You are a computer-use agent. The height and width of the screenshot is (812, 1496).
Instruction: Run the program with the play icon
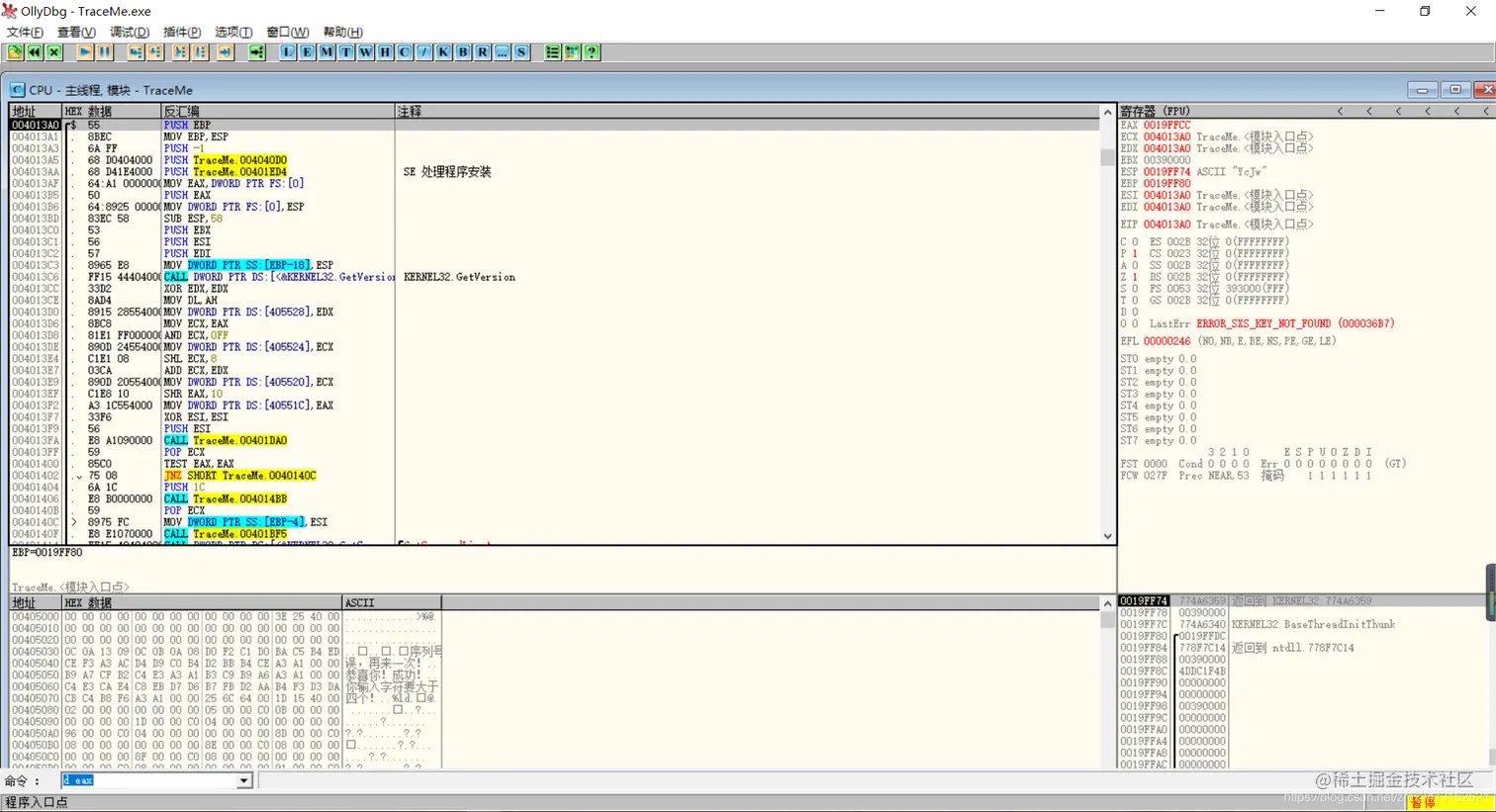click(85, 52)
